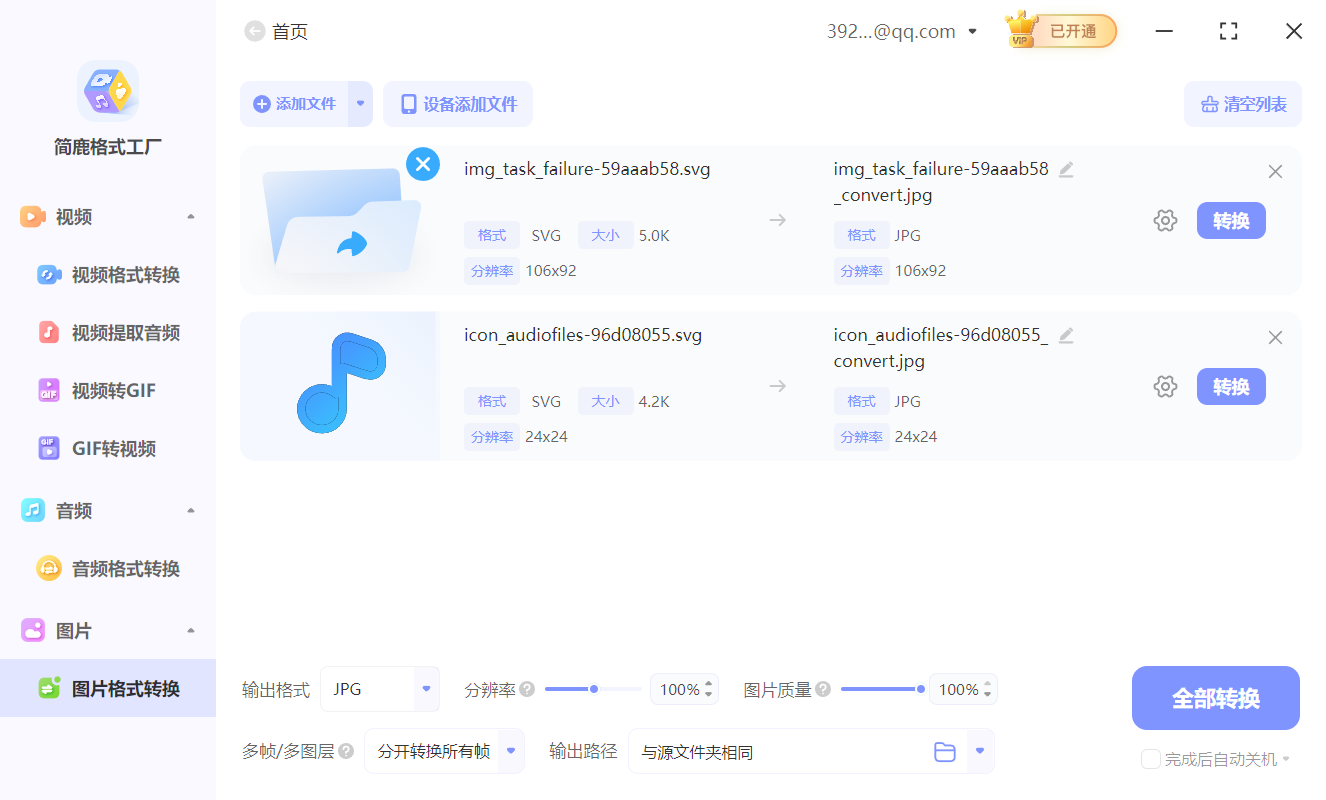This screenshot has height=800, width=1326.
Task: Click the 全部转换 button
Action: tap(1216, 698)
